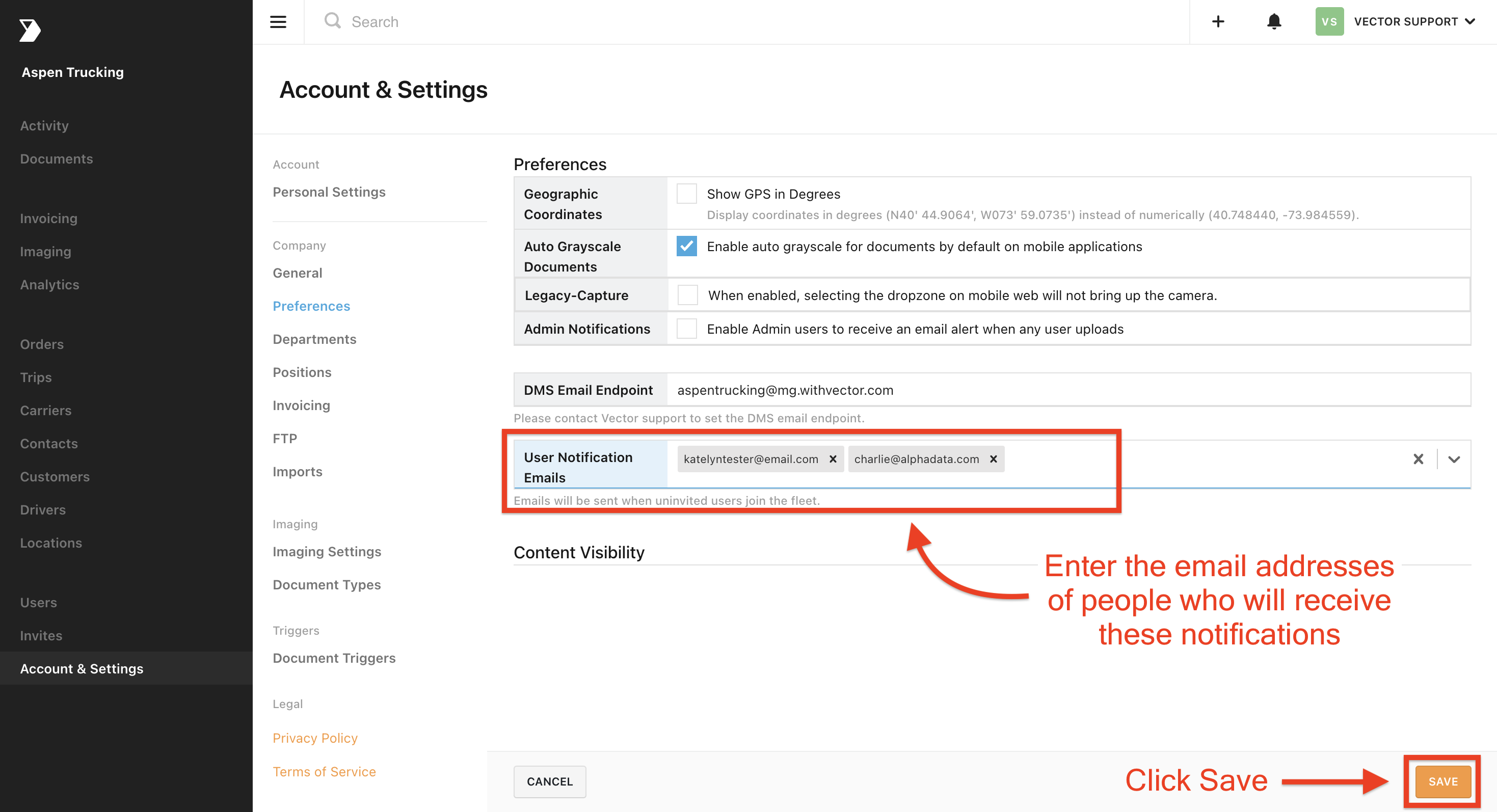This screenshot has height=812, width=1497.
Task: Open the Vector Support account dropdown
Action: 1414,21
